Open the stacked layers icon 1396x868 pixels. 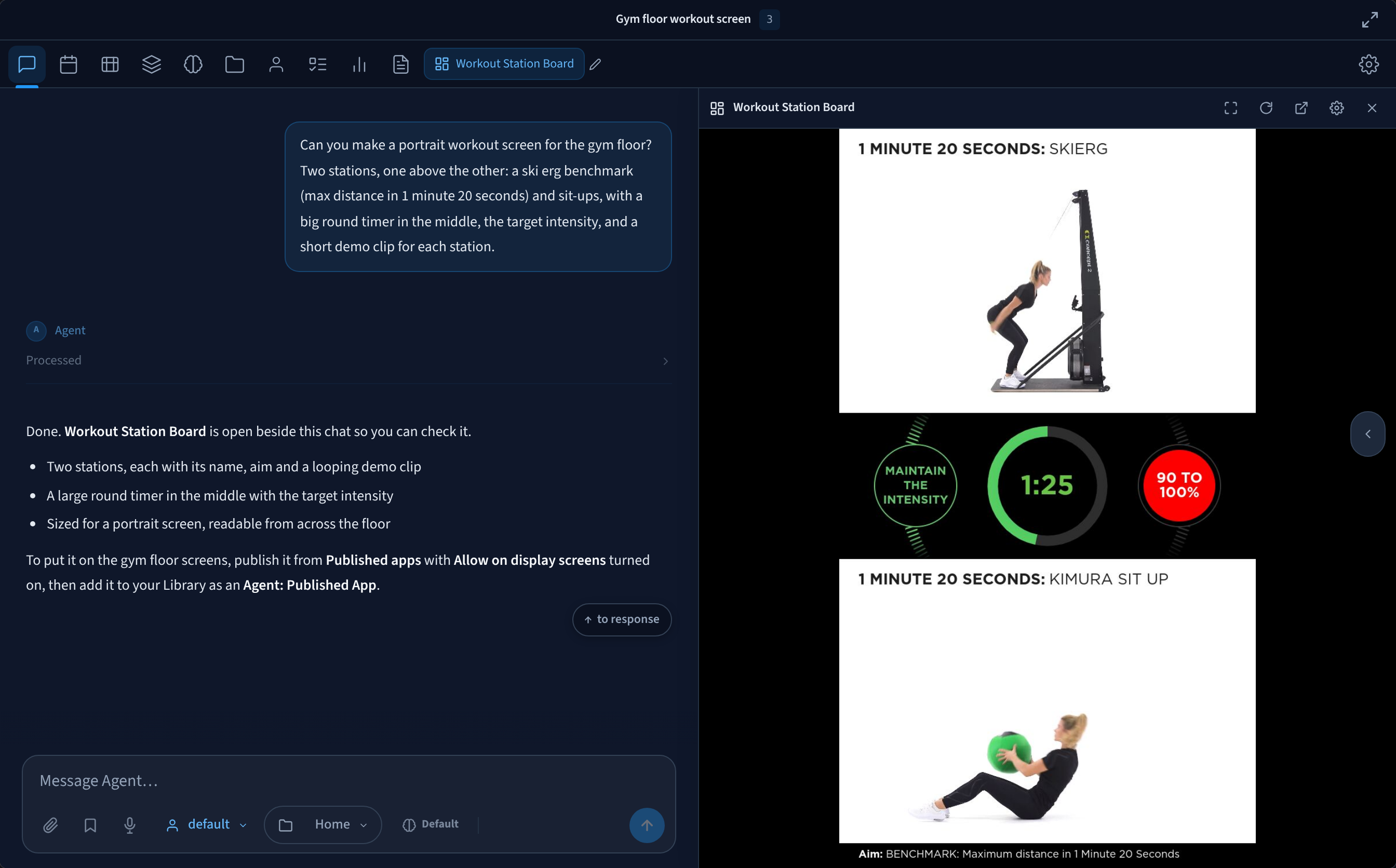pyautogui.click(x=152, y=64)
